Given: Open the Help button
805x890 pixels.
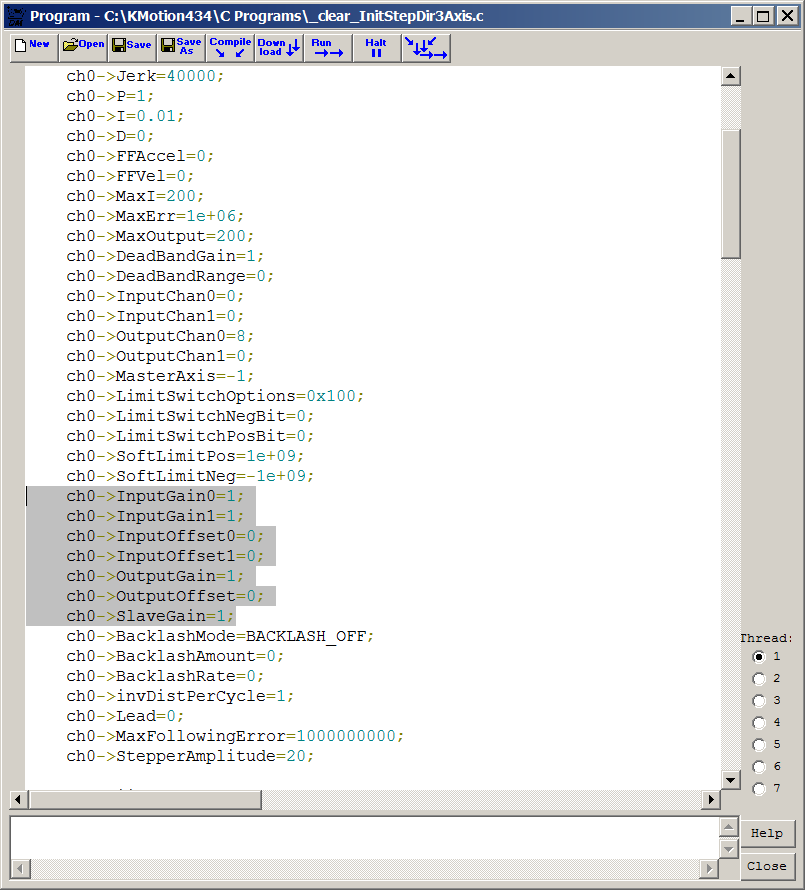Looking at the screenshot, I should click(x=767, y=833).
